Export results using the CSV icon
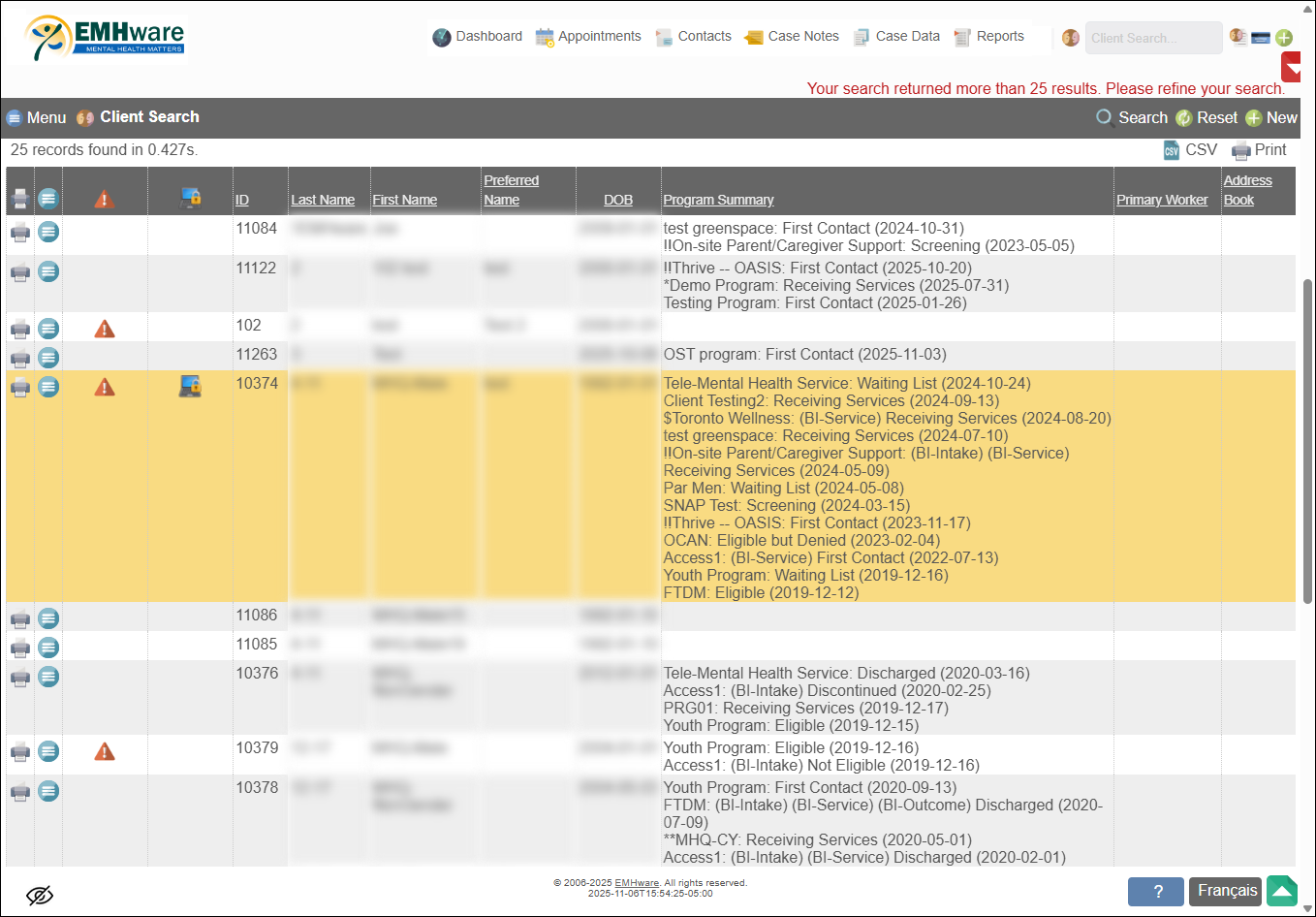Viewport: 1316px width, 917px height. (1172, 150)
